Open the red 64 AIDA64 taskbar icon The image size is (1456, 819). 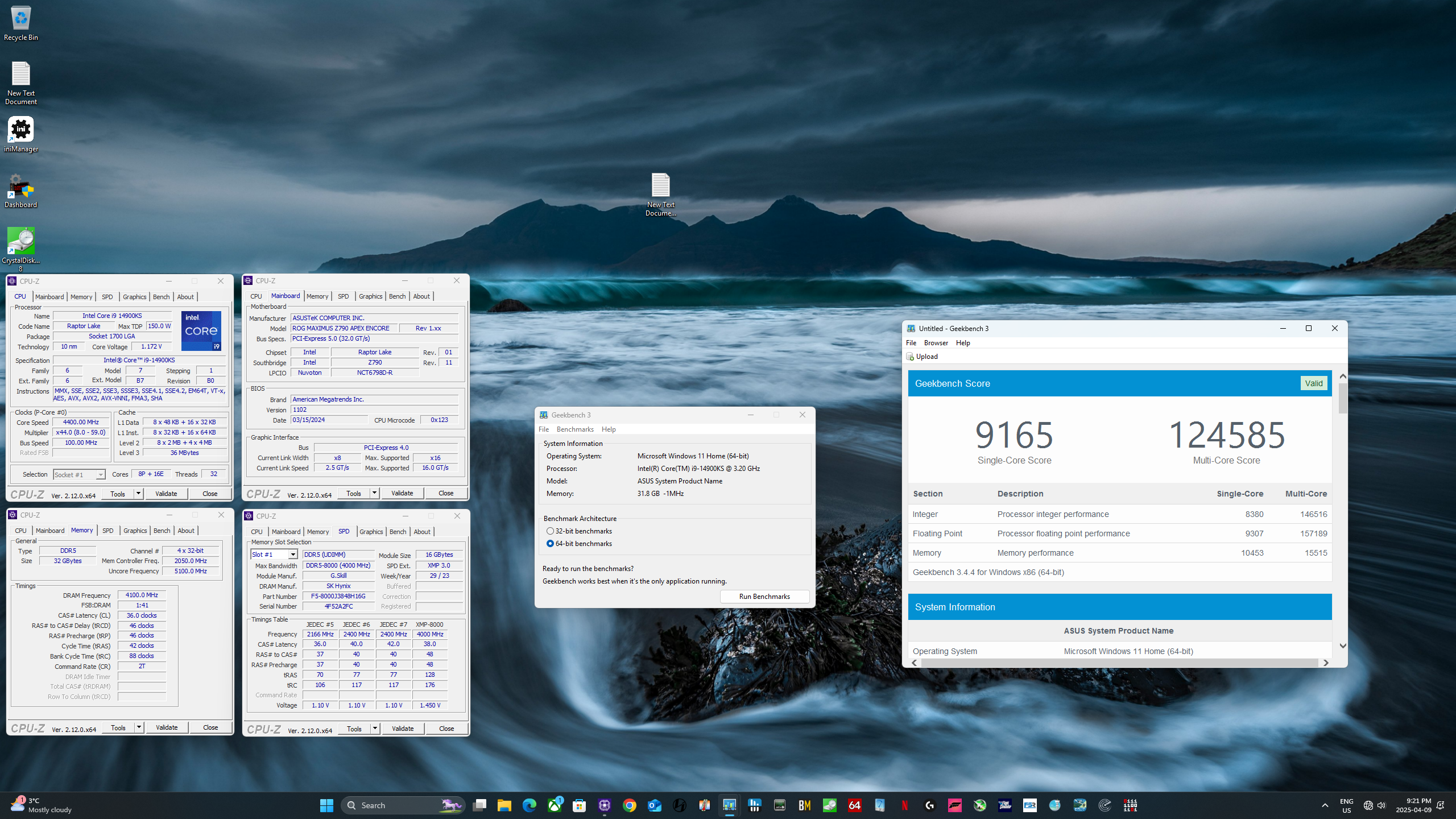tap(855, 805)
